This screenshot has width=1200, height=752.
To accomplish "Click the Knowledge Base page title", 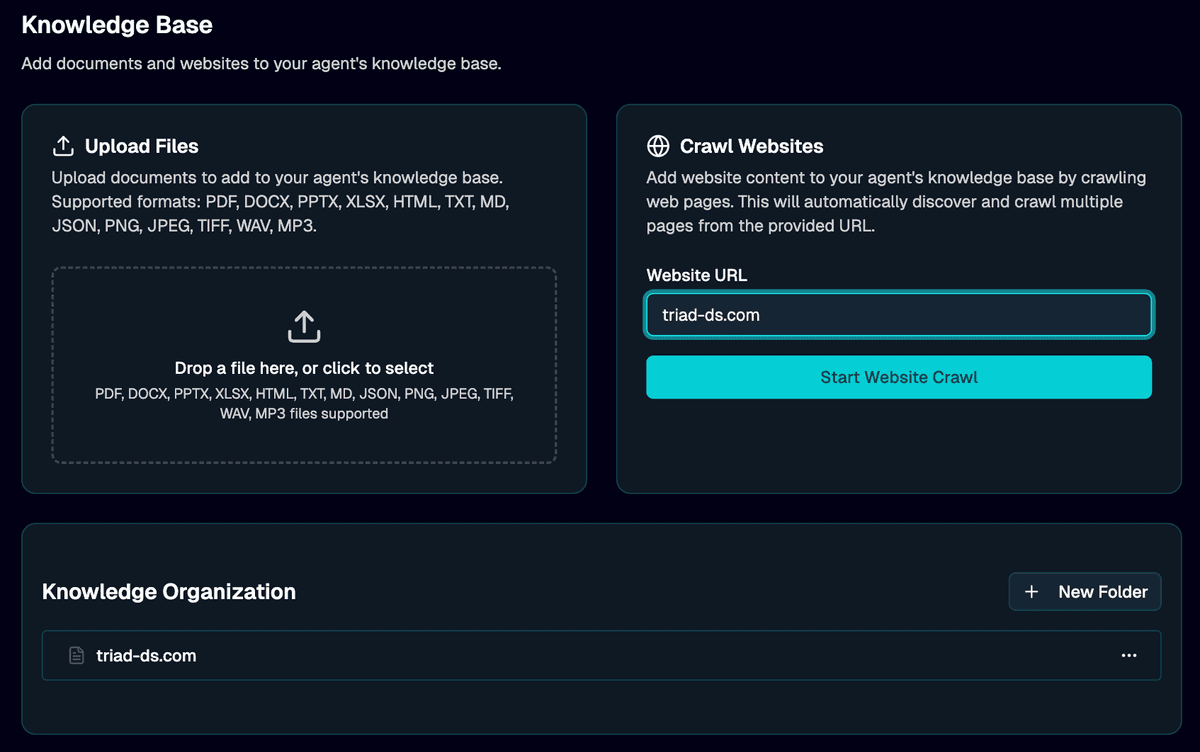I will (117, 25).
